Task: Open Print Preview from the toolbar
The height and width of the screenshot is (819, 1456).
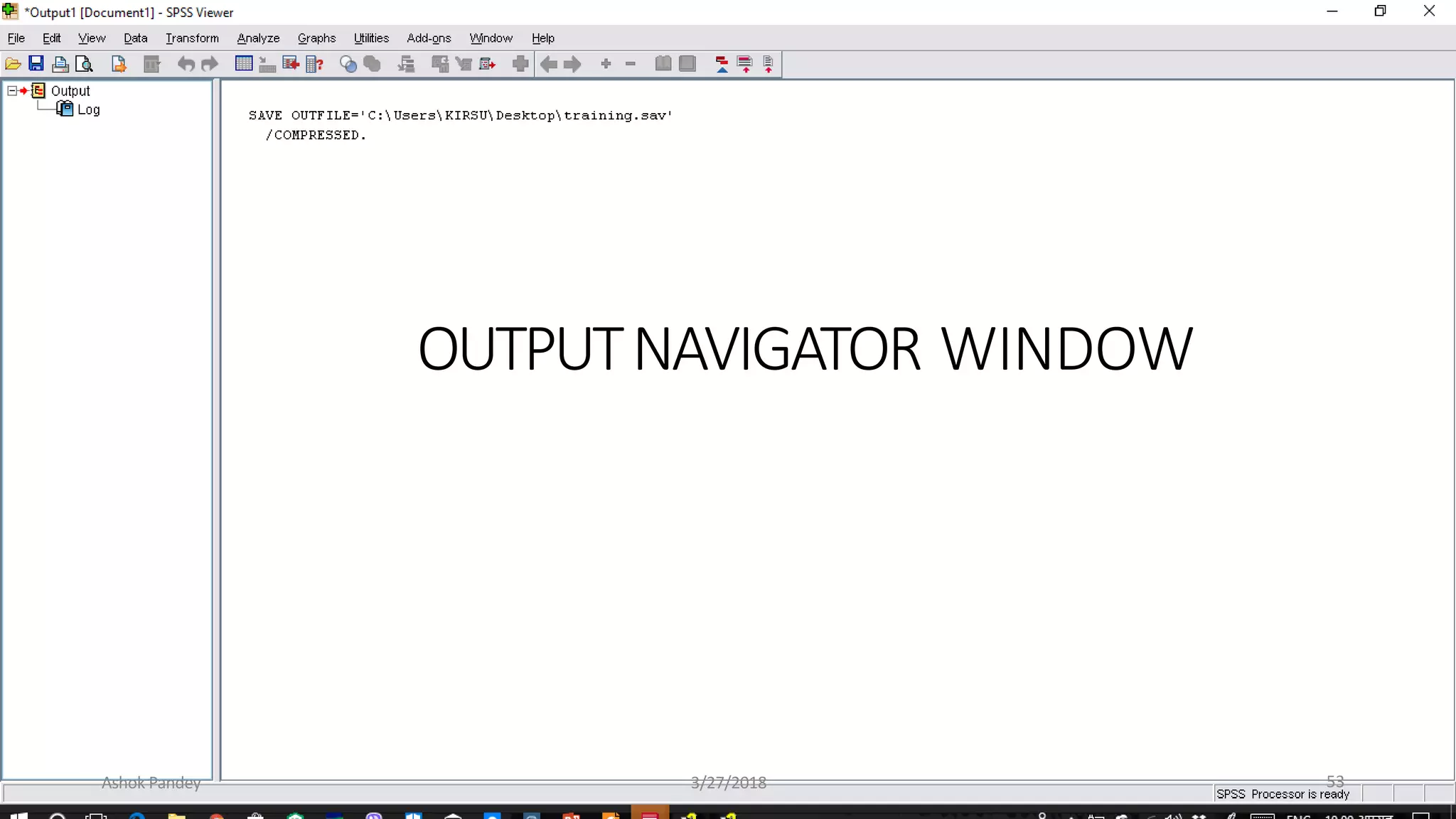Action: 84,64
